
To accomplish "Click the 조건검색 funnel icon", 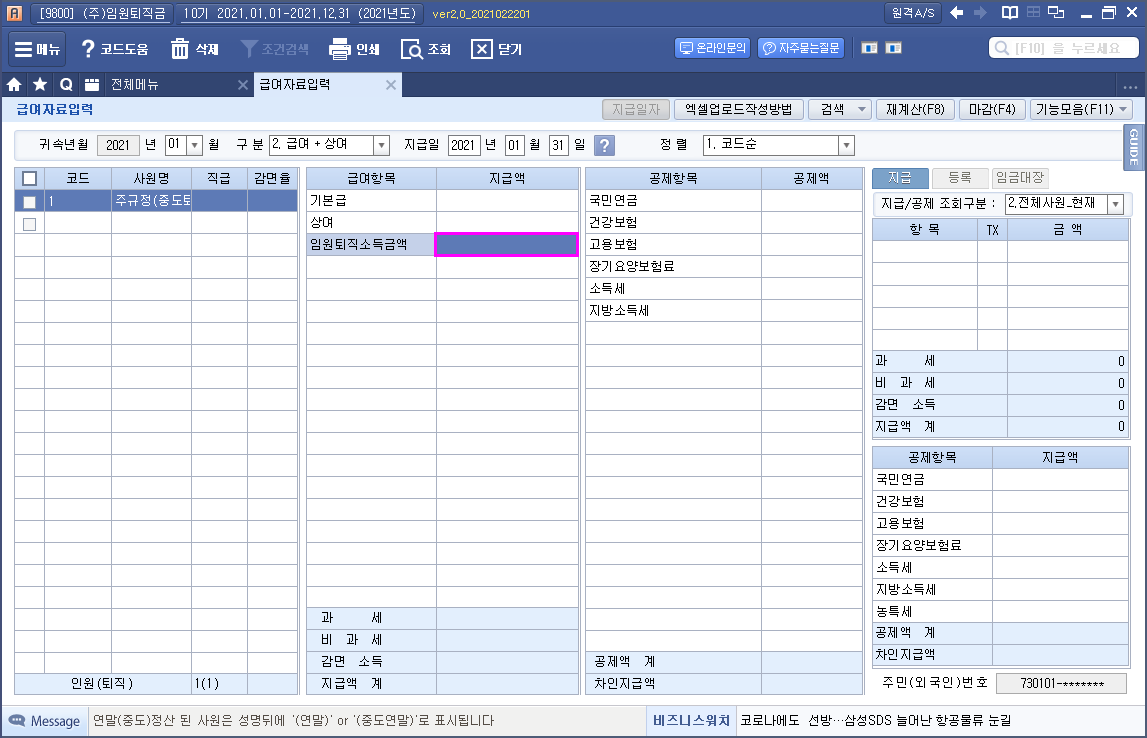I will (249, 49).
